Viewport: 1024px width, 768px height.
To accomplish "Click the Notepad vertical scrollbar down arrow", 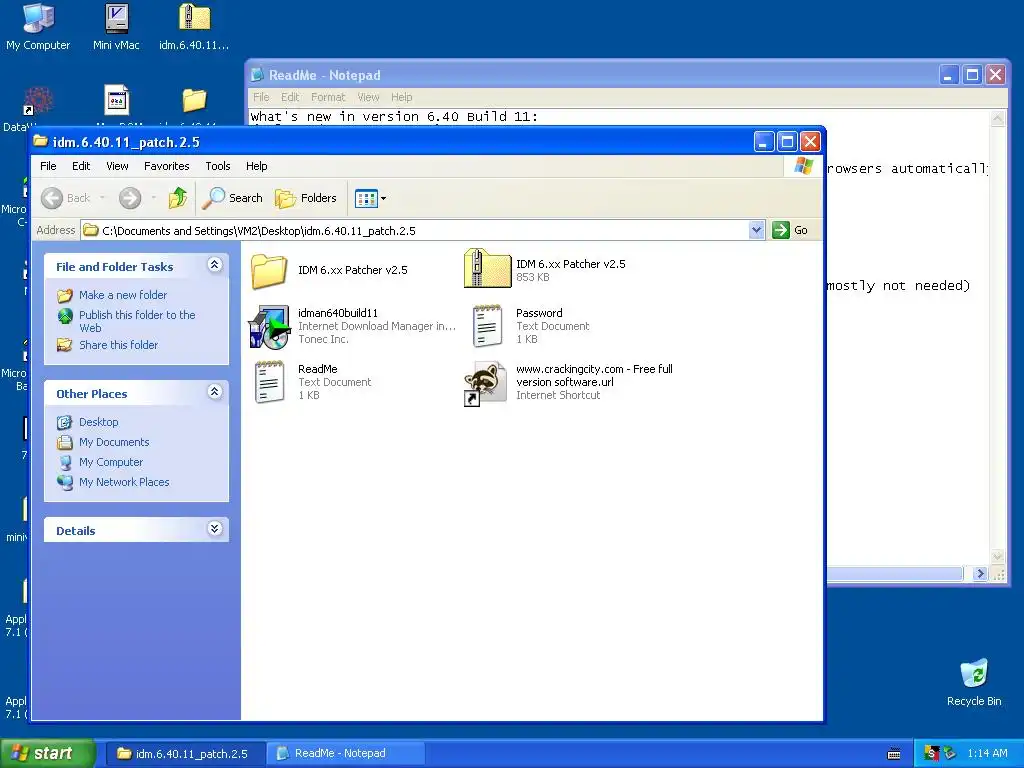I will [x=997, y=557].
